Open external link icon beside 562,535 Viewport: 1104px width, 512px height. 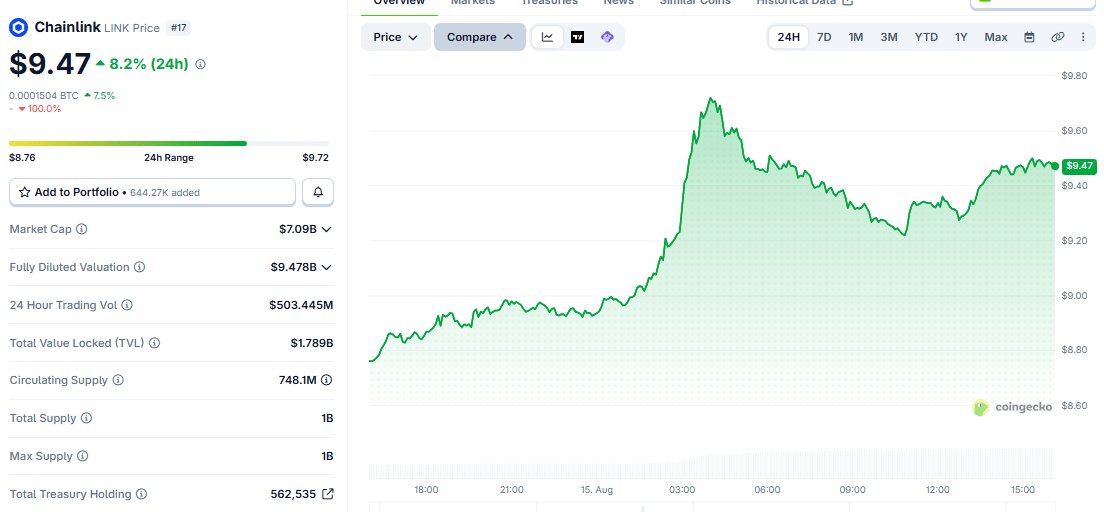pos(327,494)
